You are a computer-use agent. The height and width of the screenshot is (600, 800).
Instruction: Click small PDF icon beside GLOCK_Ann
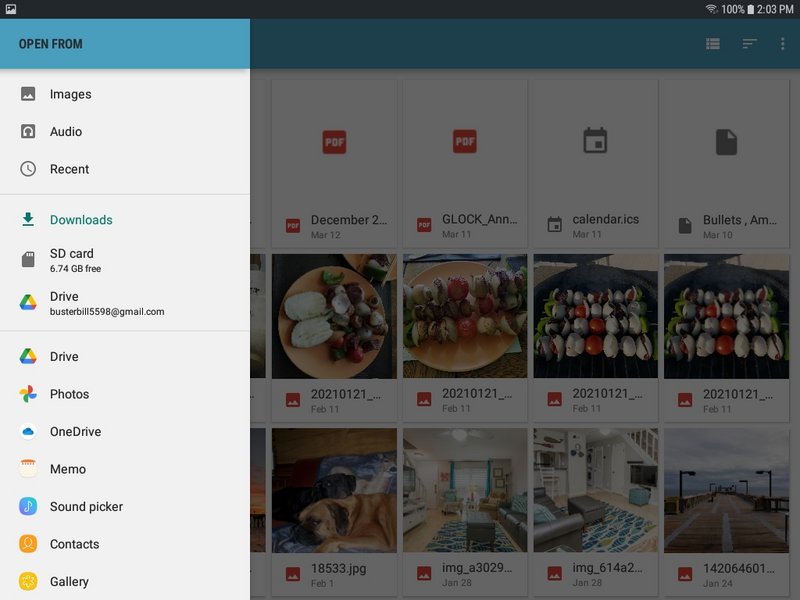[424, 225]
